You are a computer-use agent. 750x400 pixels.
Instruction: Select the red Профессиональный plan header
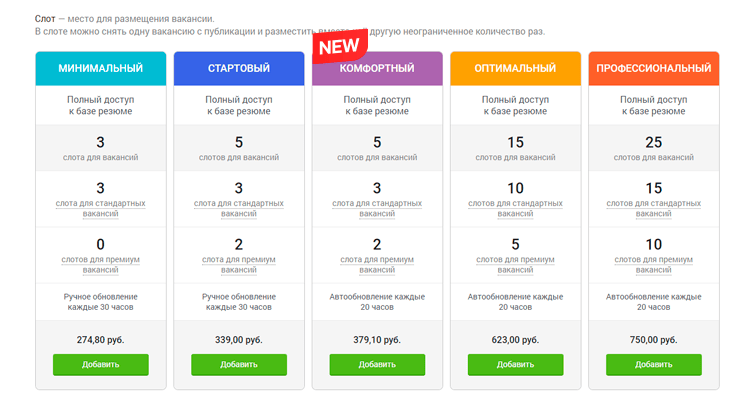click(654, 69)
